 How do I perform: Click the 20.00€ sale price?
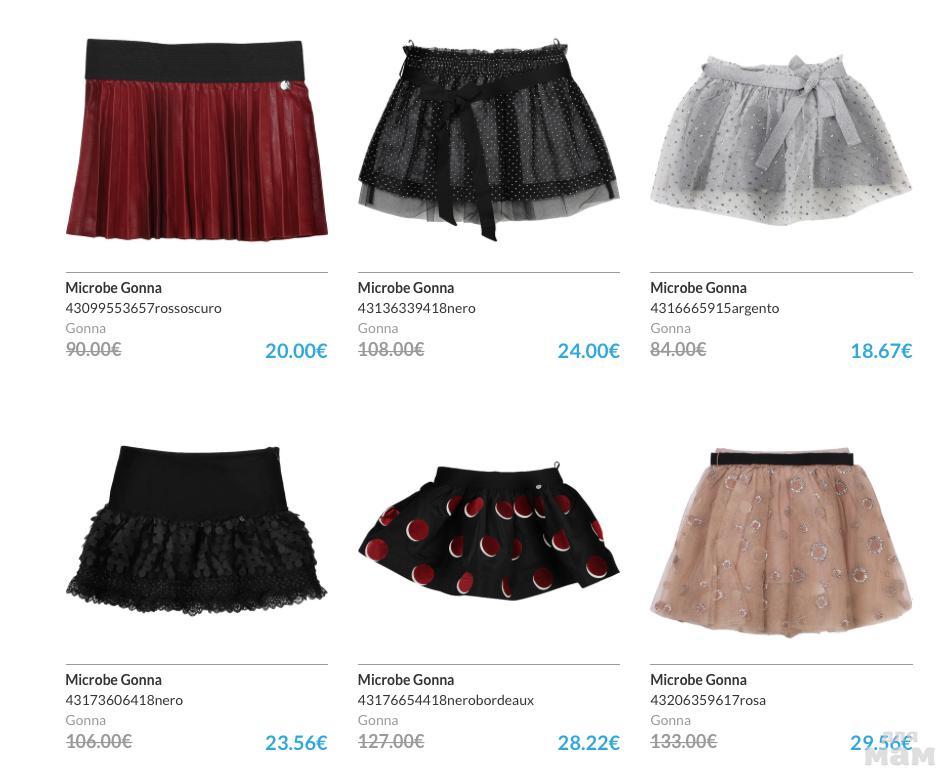(x=296, y=351)
